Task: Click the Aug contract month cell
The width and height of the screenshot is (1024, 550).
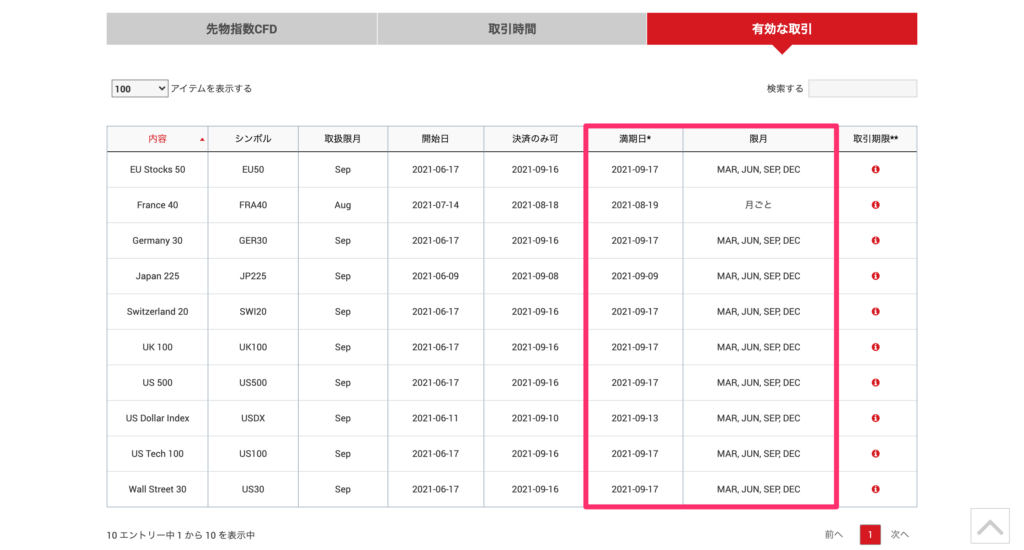Action: click(343, 205)
